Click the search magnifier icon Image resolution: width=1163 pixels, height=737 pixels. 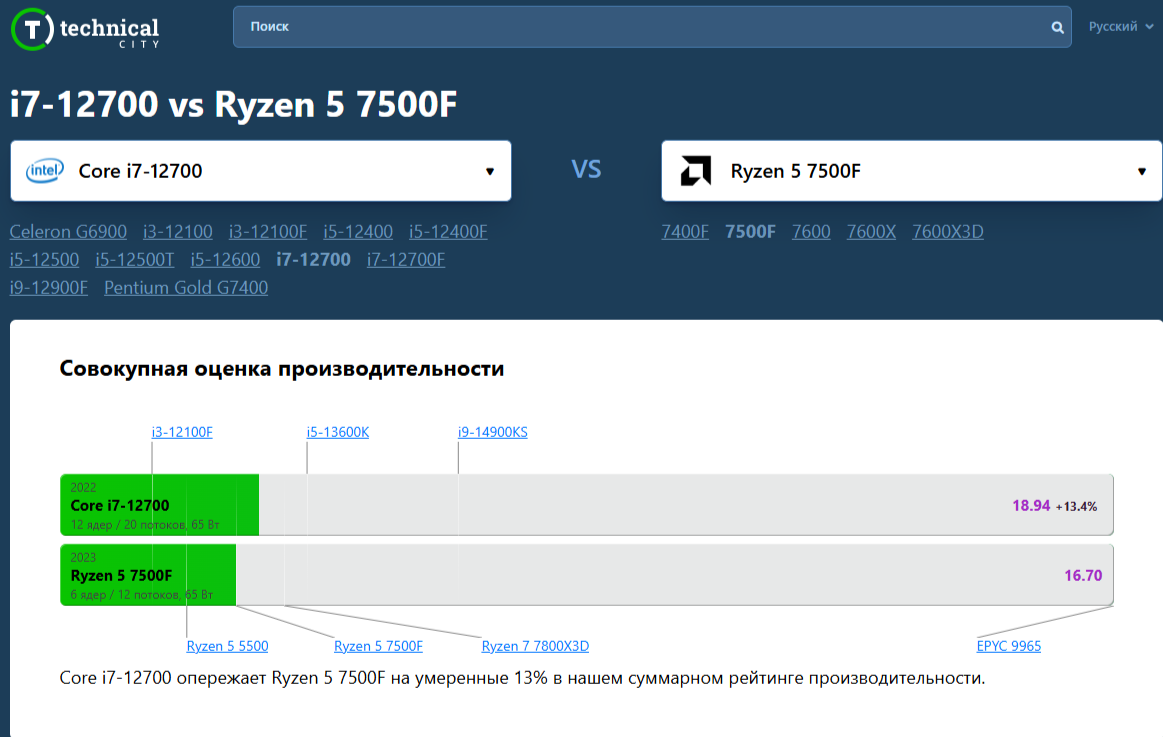pos(1057,27)
